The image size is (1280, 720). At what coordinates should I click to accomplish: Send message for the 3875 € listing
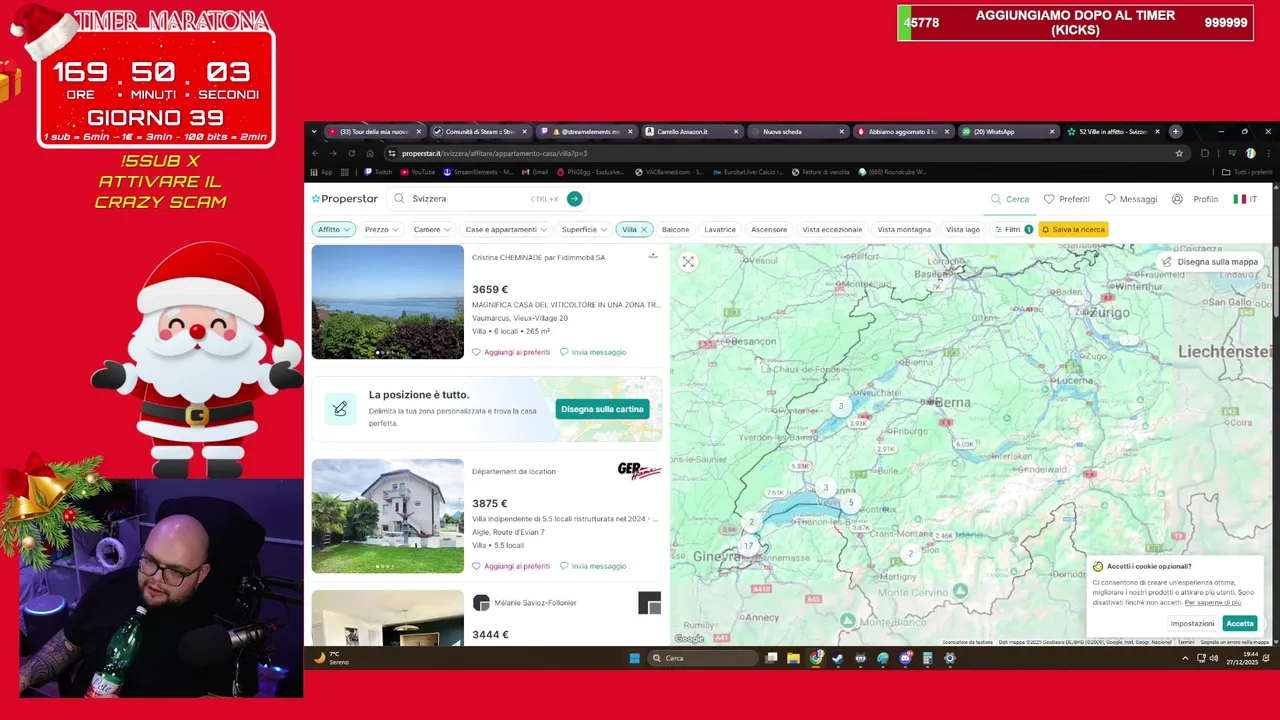(x=593, y=566)
